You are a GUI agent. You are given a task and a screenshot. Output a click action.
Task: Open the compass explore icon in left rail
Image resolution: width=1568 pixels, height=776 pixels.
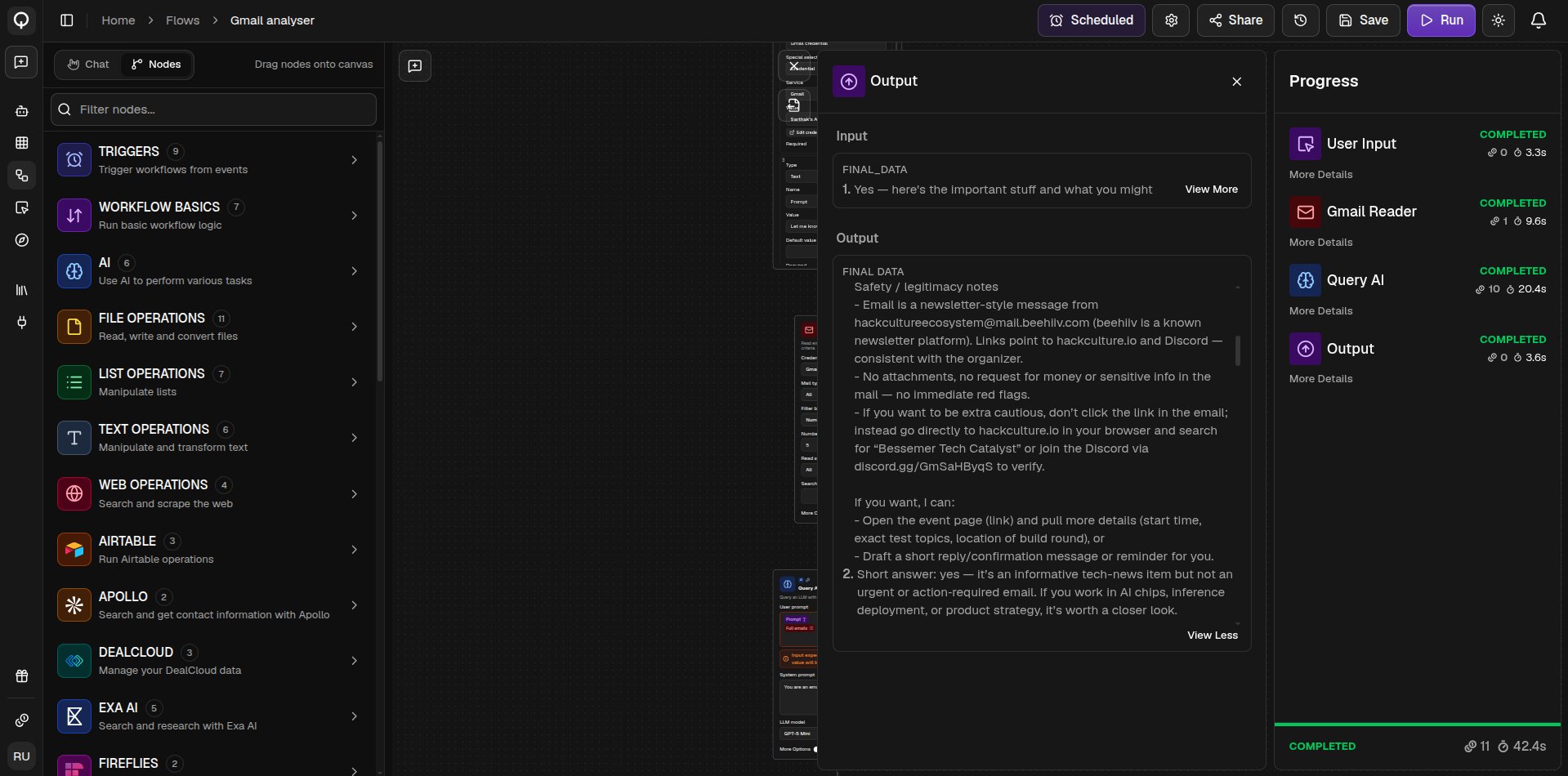(x=22, y=240)
